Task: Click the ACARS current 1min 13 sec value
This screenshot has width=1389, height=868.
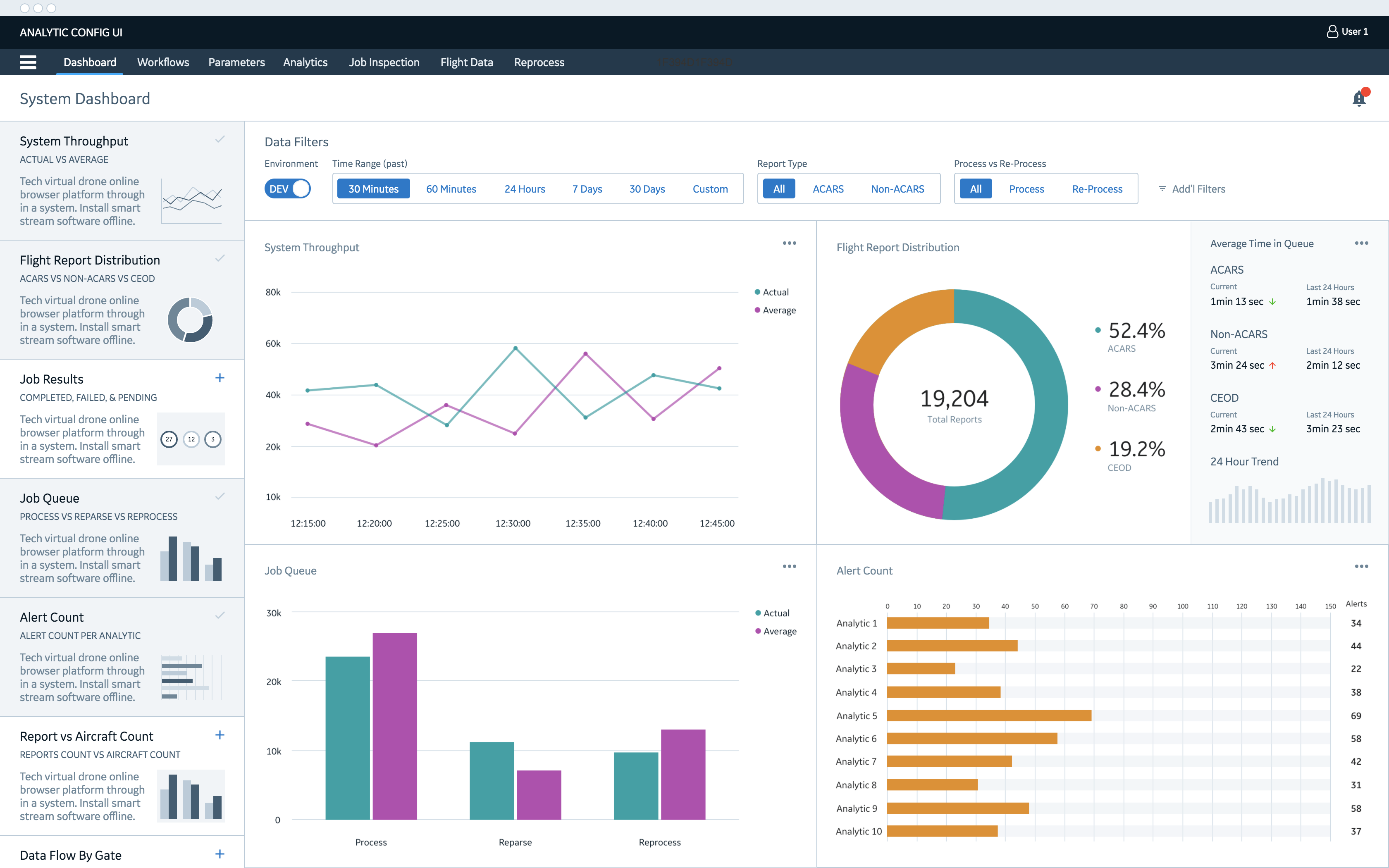Action: click(1237, 301)
